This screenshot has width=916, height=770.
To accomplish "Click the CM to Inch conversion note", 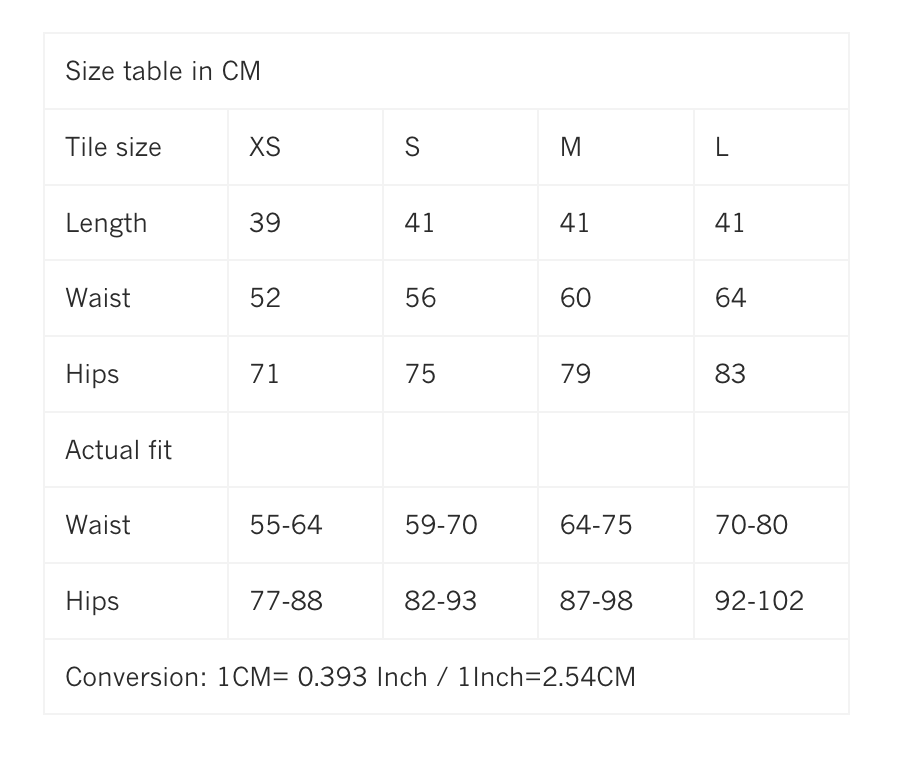I will click(x=350, y=677).
